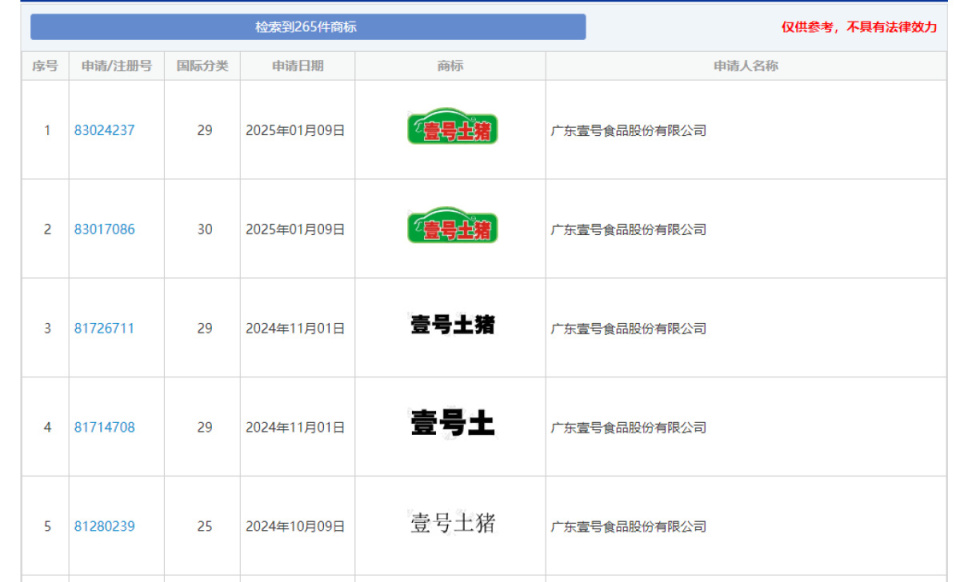This screenshot has width=960, height=582.
Task: Open application number 81280239
Action: point(104,527)
